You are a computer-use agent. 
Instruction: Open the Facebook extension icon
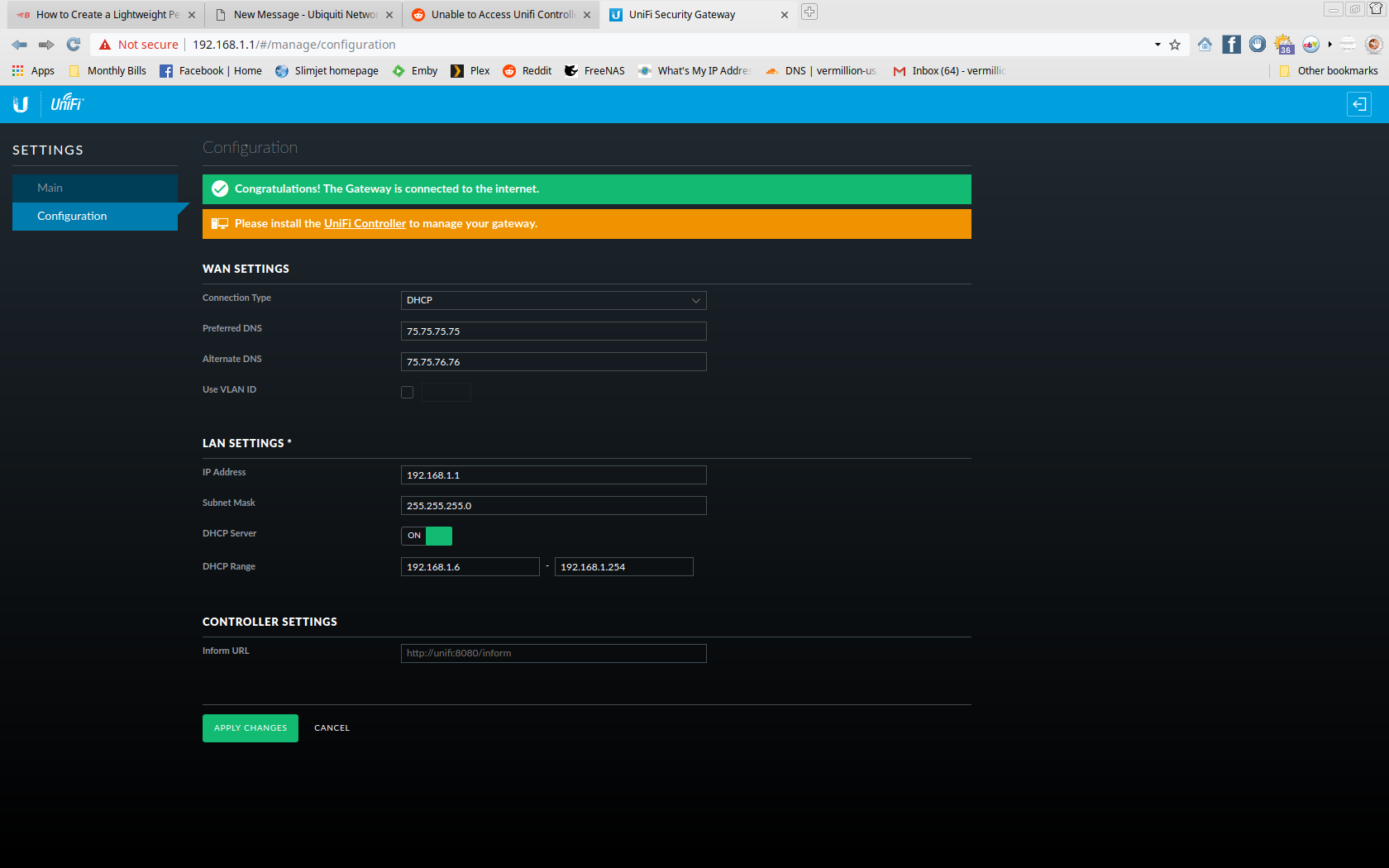[x=1231, y=45]
